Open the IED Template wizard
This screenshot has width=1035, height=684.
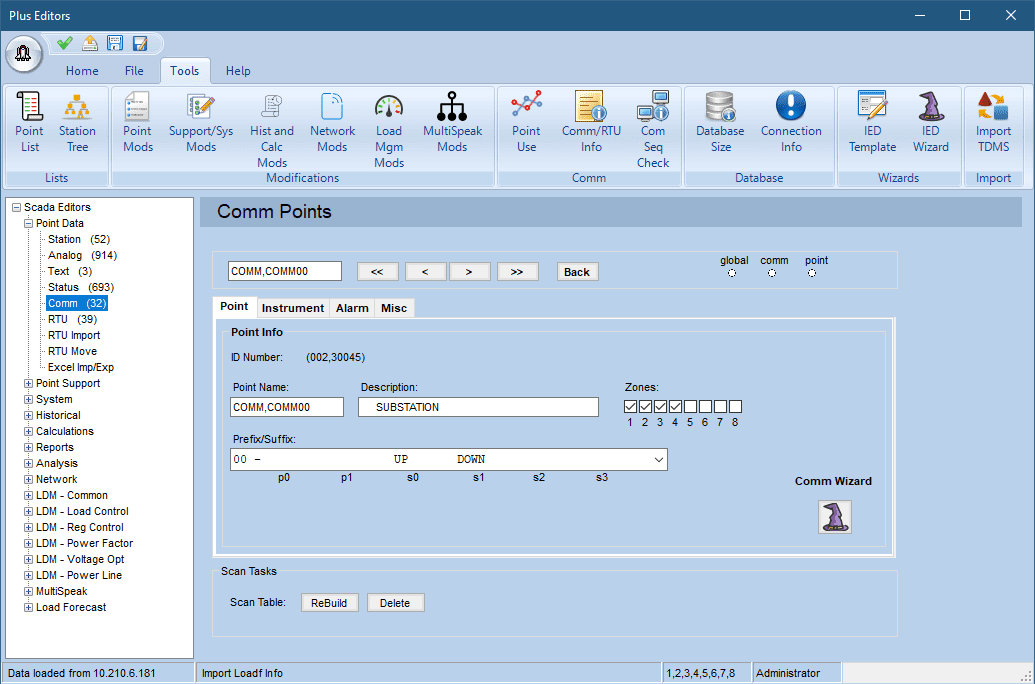point(872,123)
